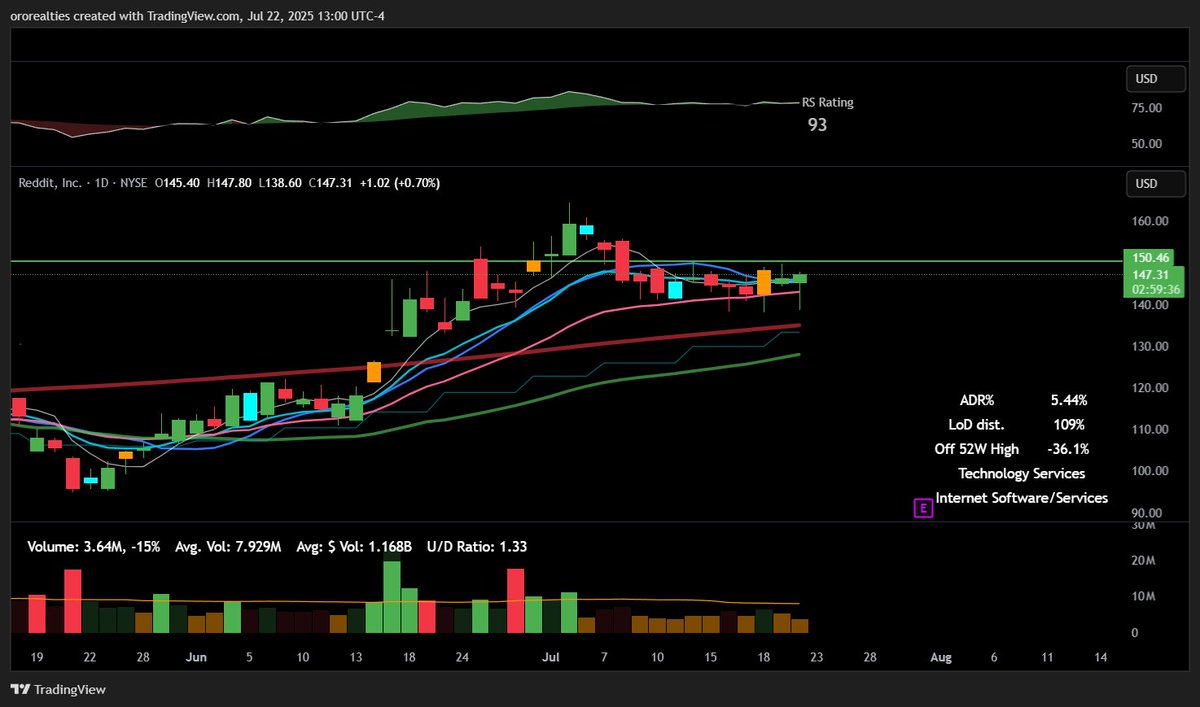Click the Reddit, Inc. symbol title
1200x707 pixels.
(x=51, y=183)
